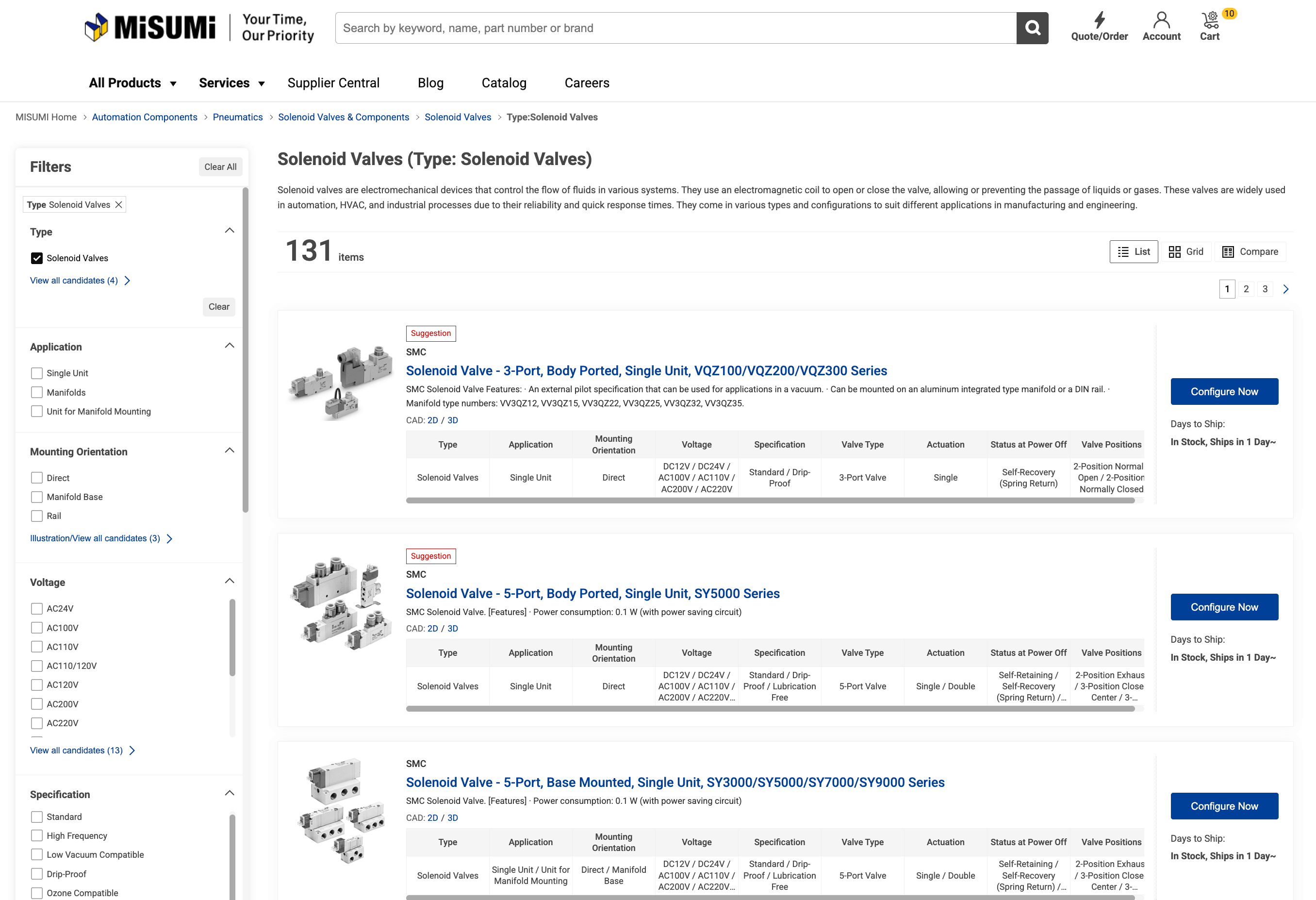The height and width of the screenshot is (900, 1316).
Task: Configure Now for VQZ100 series valve
Action: (x=1224, y=391)
